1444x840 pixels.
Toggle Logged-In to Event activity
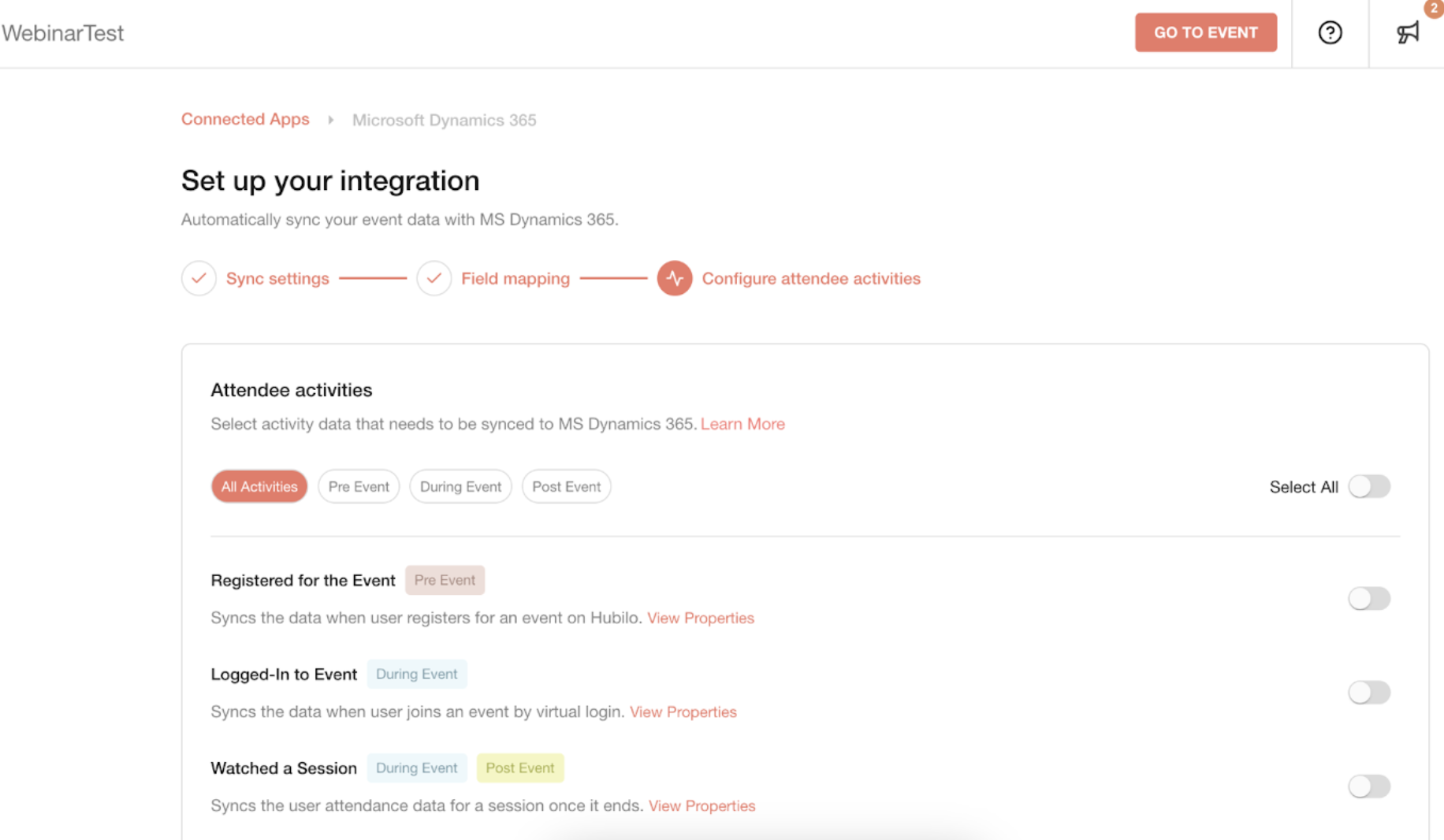pyautogui.click(x=1369, y=692)
